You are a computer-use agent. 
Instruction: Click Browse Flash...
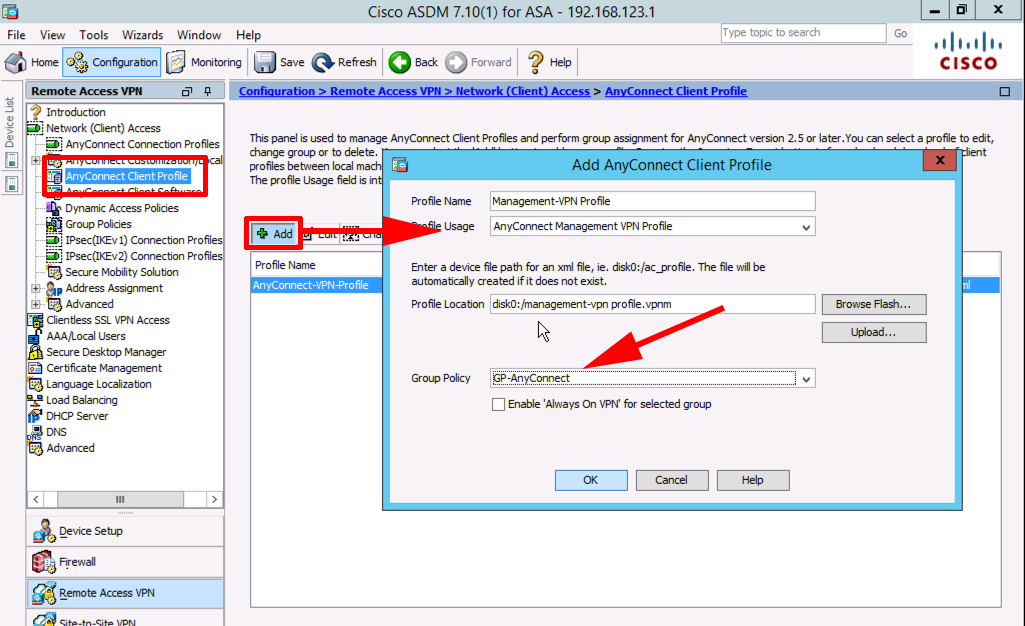[874, 305]
